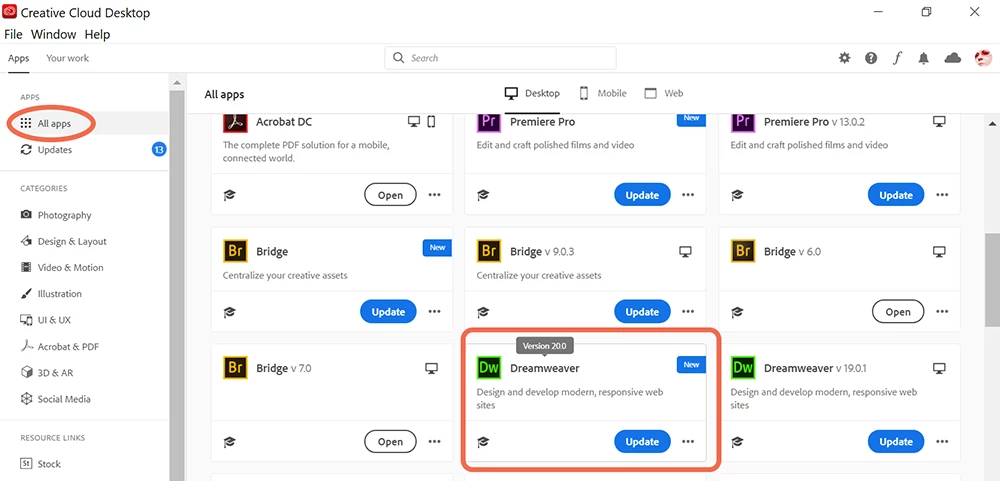
Task: Update the new Premiere Pro app
Action: click(642, 195)
